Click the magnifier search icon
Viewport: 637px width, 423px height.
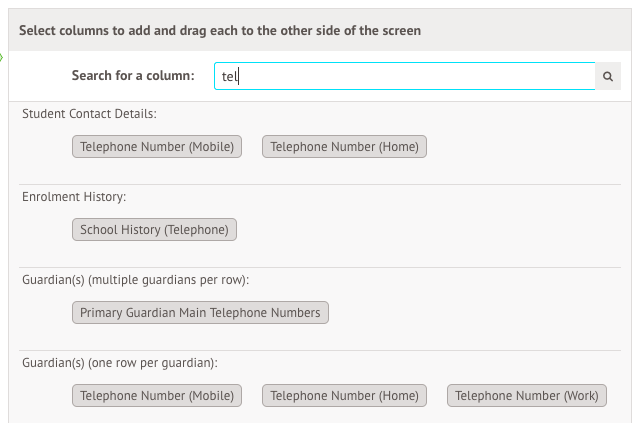point(607,76)
